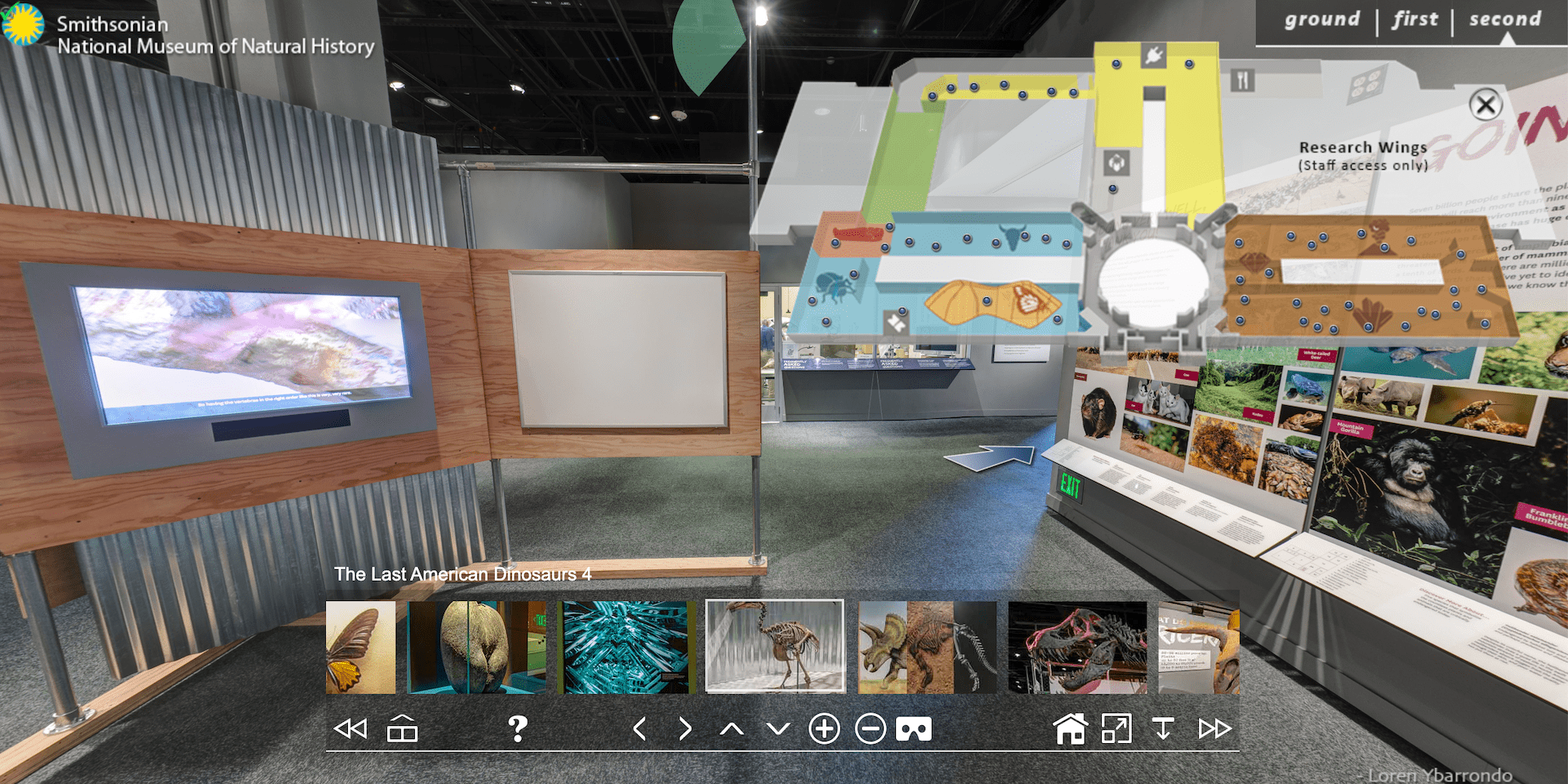Click the Smithsonian sunburst logo

click(23, 24)
